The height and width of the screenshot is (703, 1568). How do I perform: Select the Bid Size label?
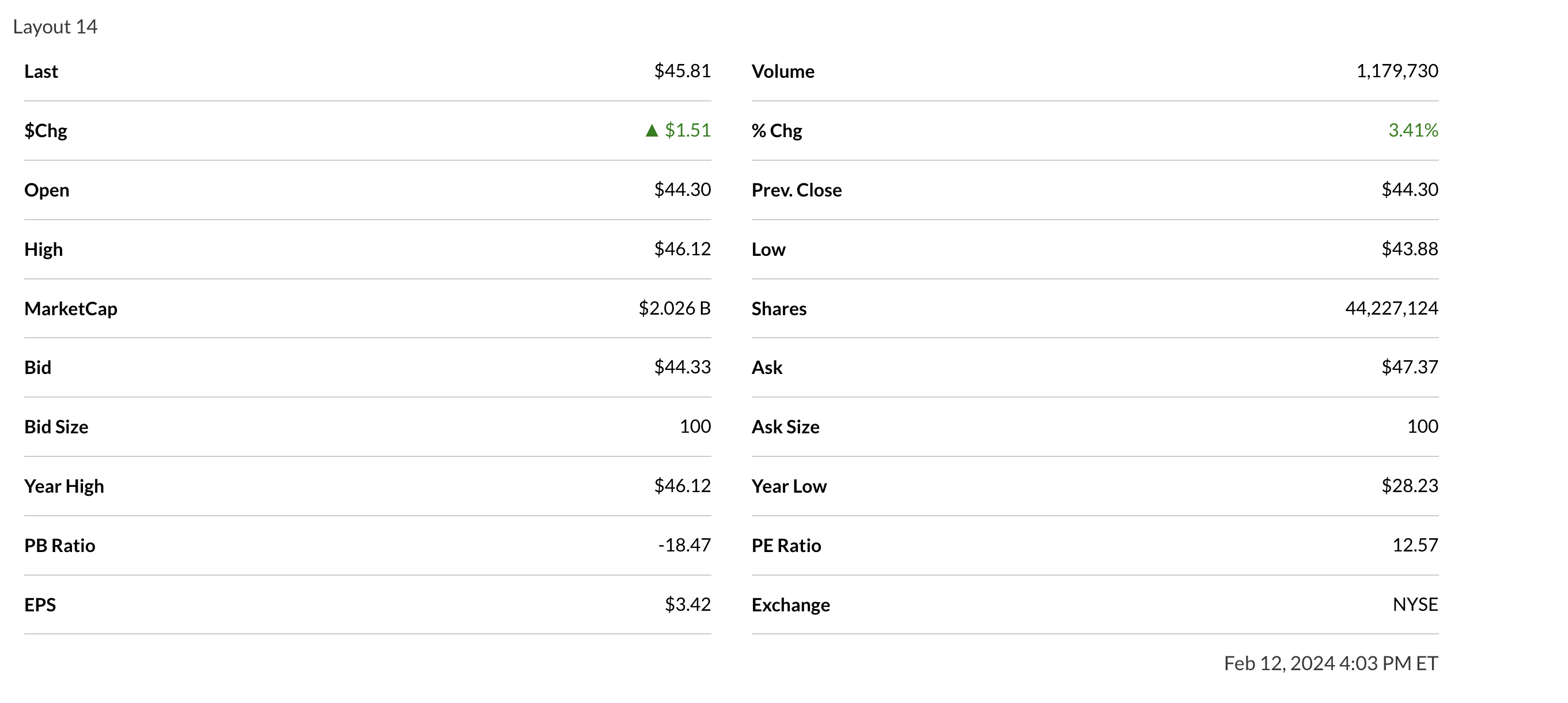tap(56, 426)
